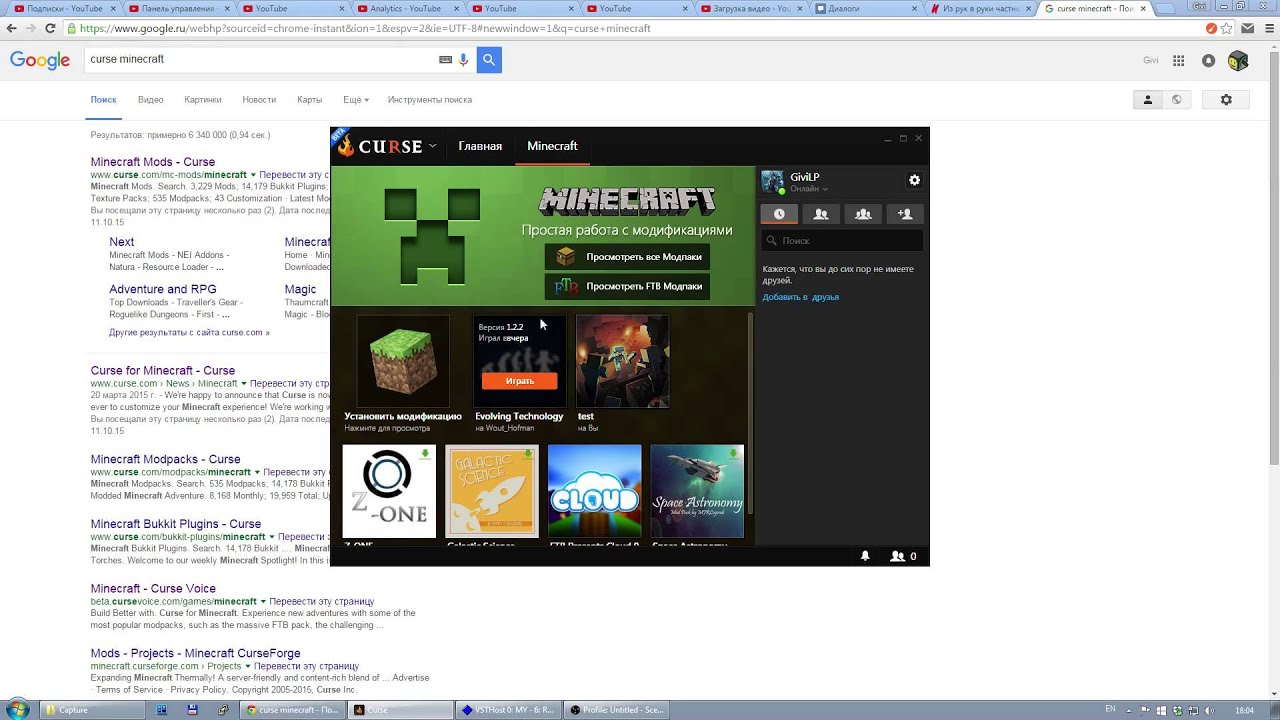1280x720 pixels.
Task: Open 'Установить модификацию' grass block tile
Action: (x=403, y=362)
